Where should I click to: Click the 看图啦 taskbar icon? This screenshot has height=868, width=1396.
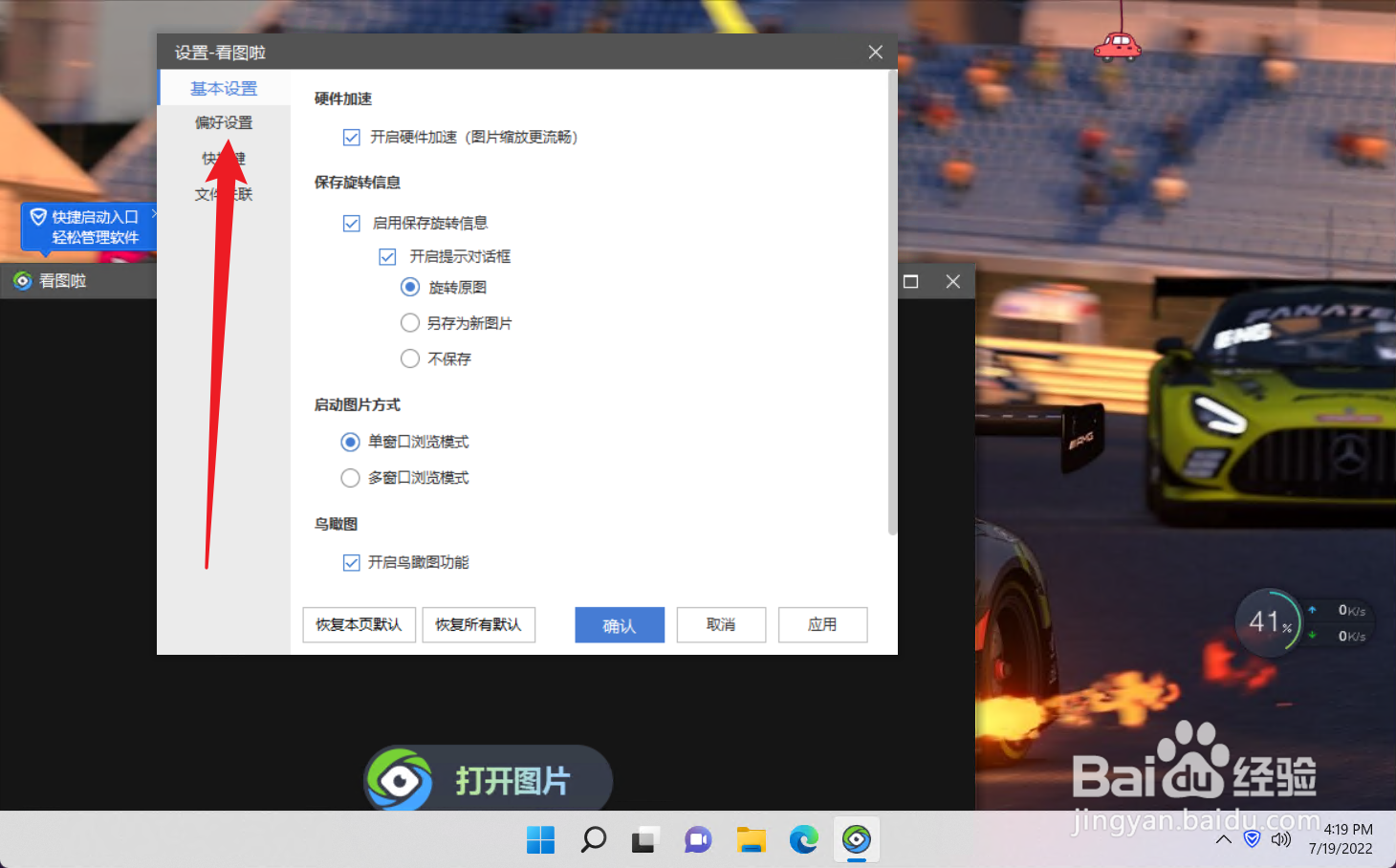pos(857,840)
